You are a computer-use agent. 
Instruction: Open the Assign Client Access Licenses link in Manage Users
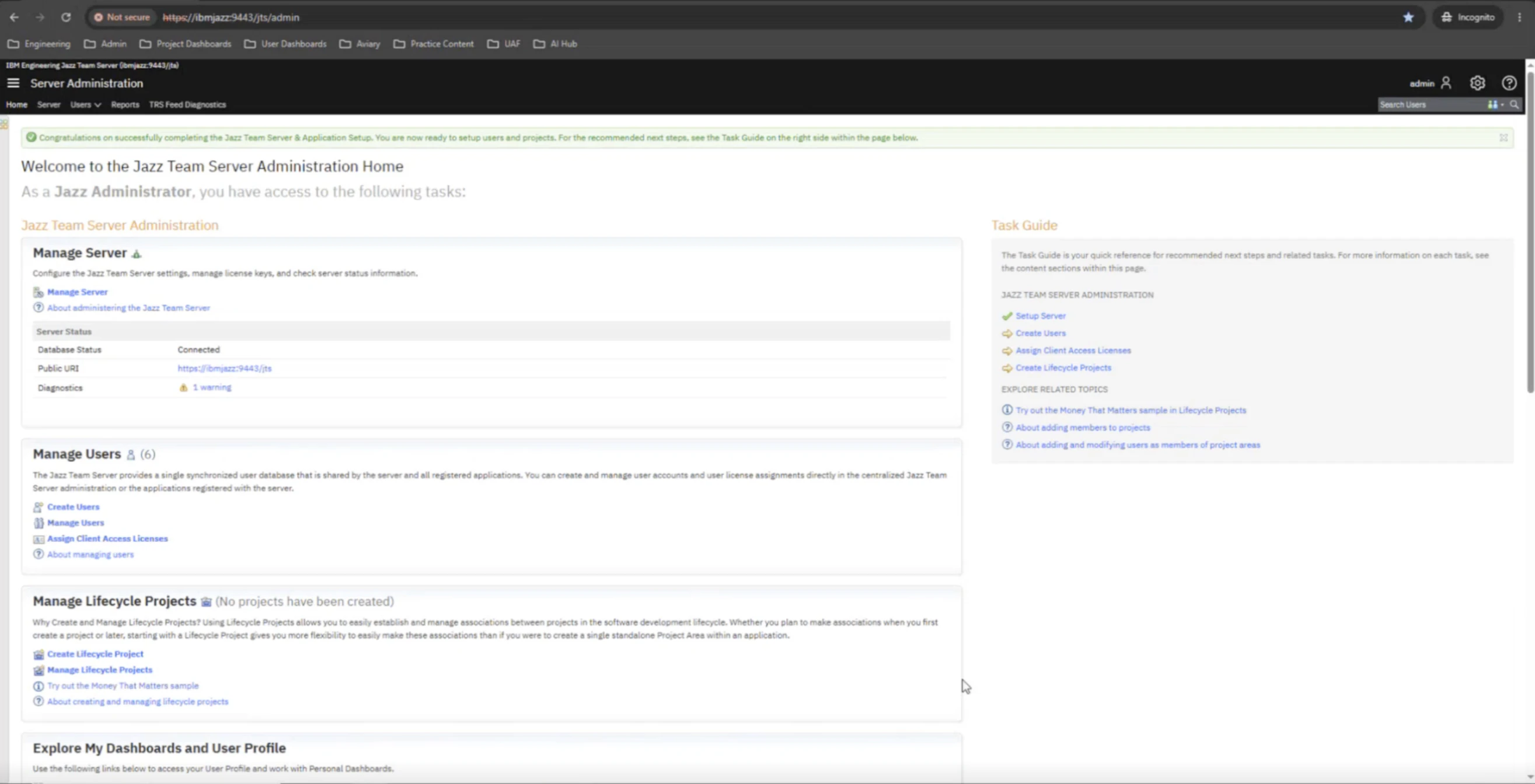tap(108, 538)
